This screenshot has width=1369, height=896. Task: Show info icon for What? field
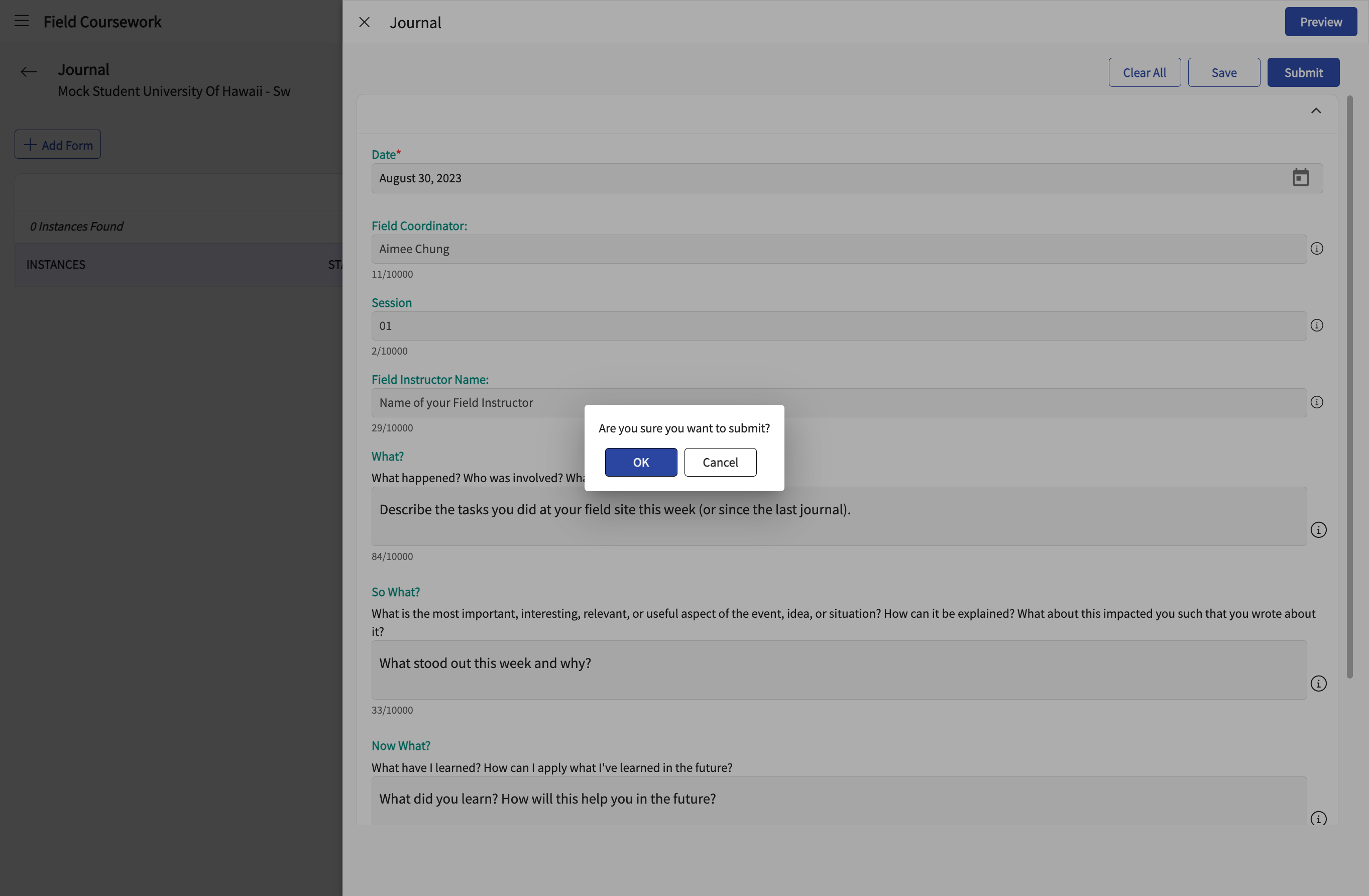1318,530
